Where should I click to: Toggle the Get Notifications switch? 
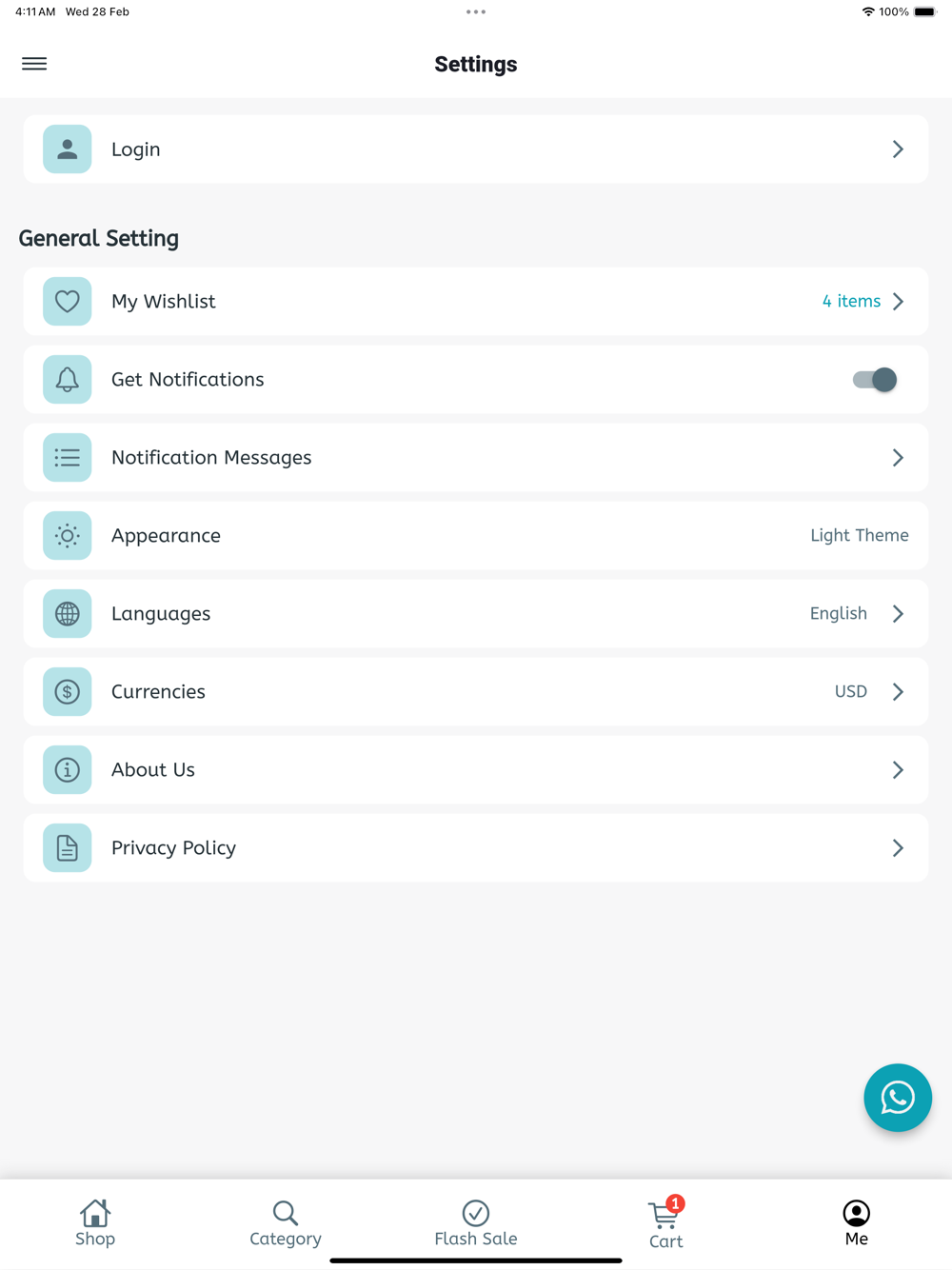pyautogui.click(x=875, y=379)
